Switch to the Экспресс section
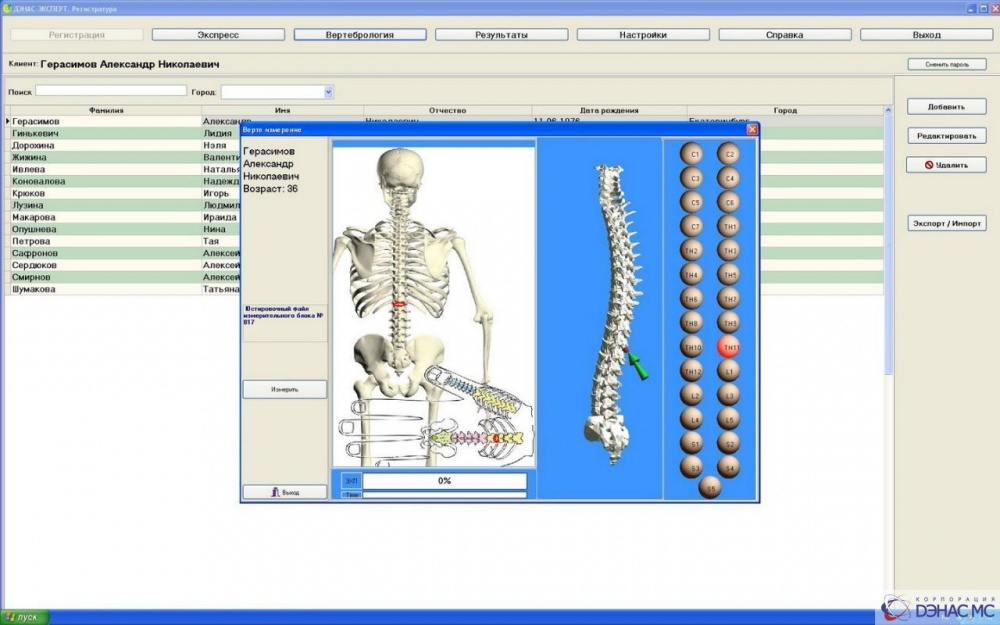Viewport: 1000px width, 625px height. click(218, 35)
